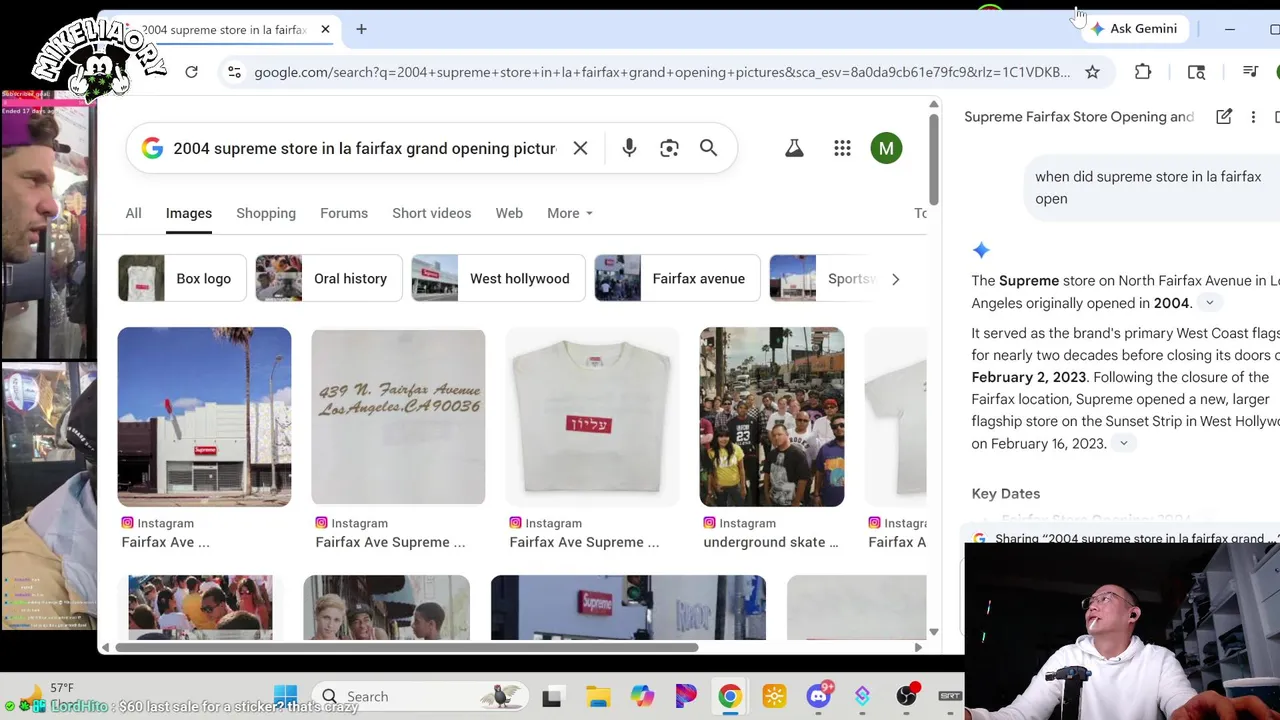Open OBS Studio from the taskbar
This screenshot has height=720, width=1280.
907,697
